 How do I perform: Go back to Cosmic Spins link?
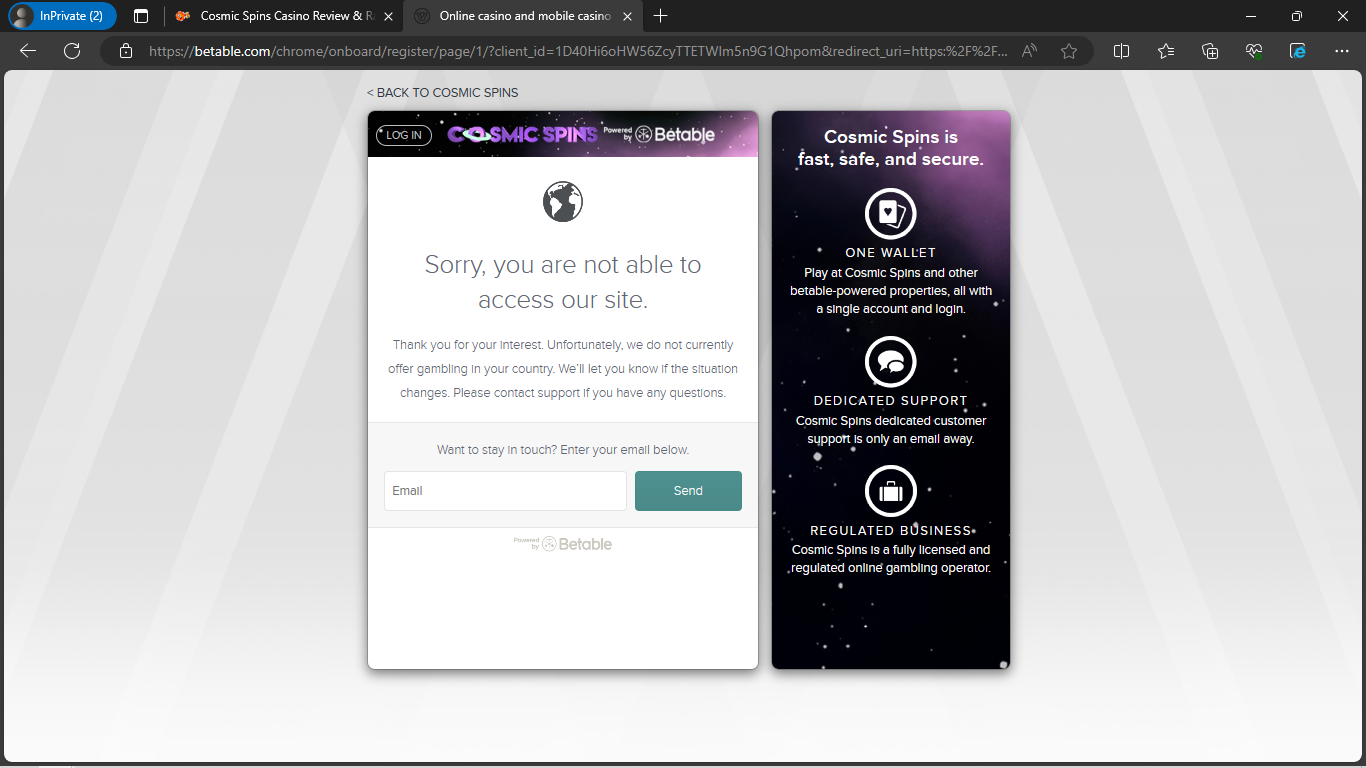pos(442,92)
